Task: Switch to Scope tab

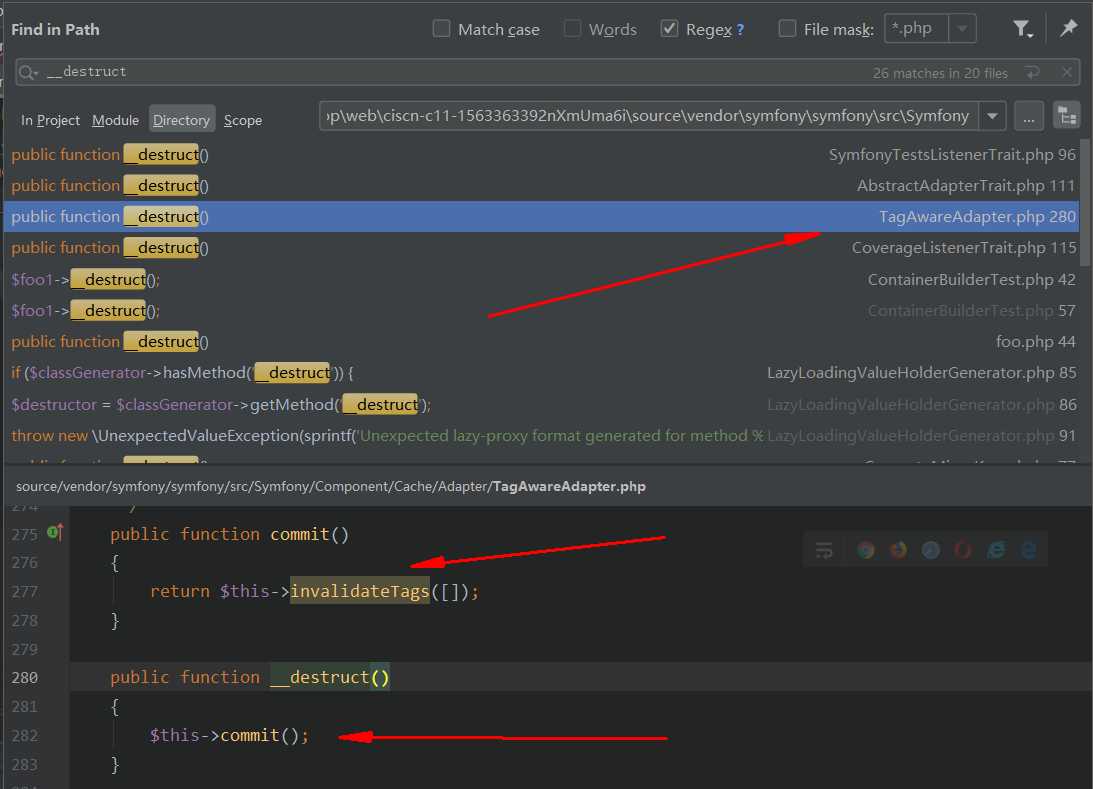Action: (x=243, y=121)
